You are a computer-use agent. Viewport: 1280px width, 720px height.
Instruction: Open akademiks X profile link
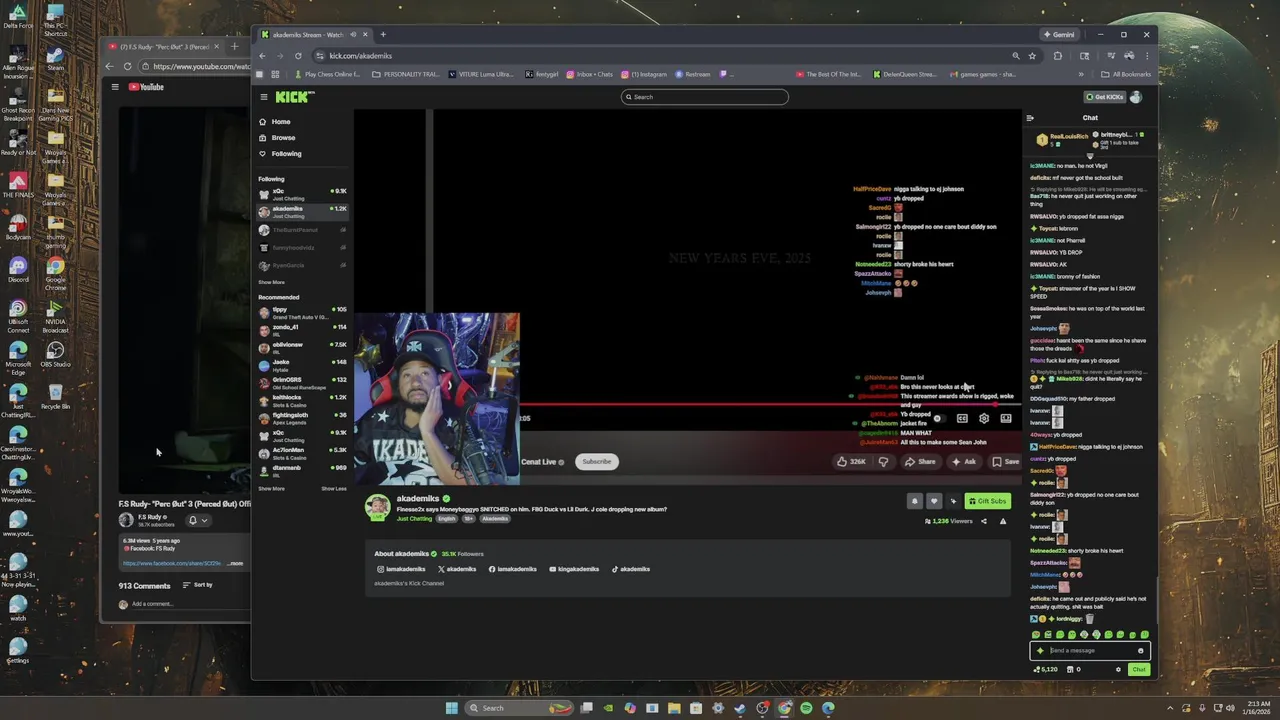(x=457, y=569)
